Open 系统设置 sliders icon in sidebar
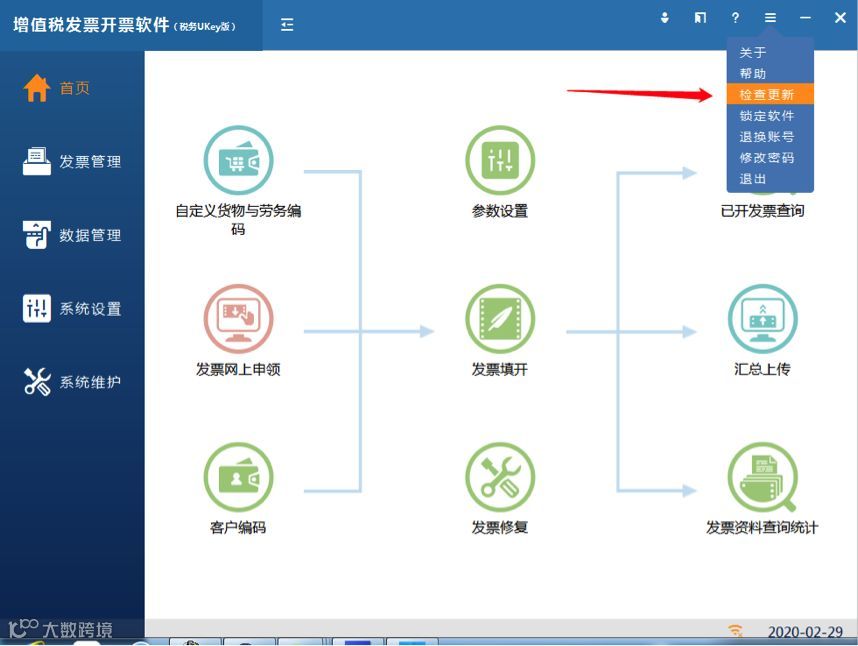The width and height of the screenshot is (858, 646). pyautogui.click(x=37, y=308)
